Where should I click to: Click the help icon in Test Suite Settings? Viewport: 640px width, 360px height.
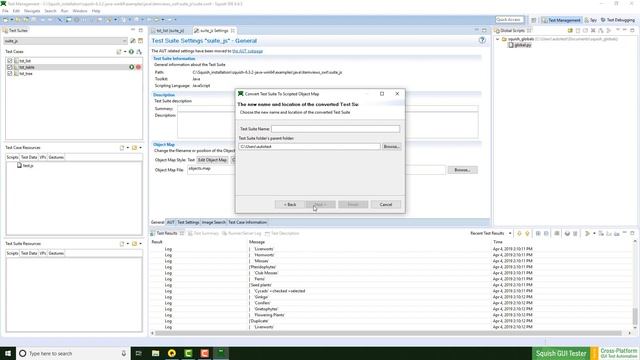(482, 40)
